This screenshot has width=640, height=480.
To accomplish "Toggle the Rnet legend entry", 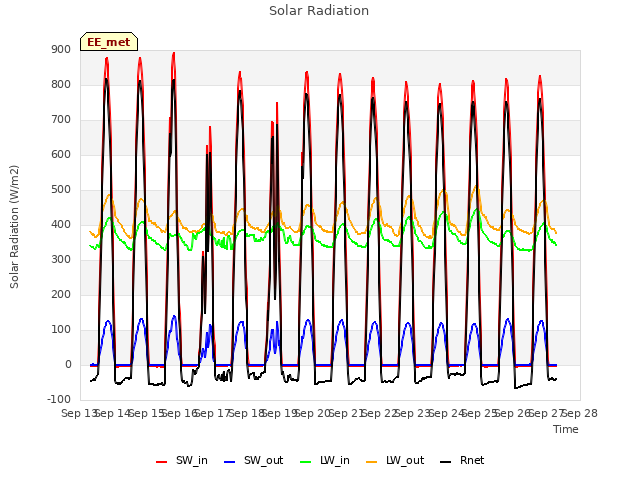I will pyautogui.click(x=462, y=460).
